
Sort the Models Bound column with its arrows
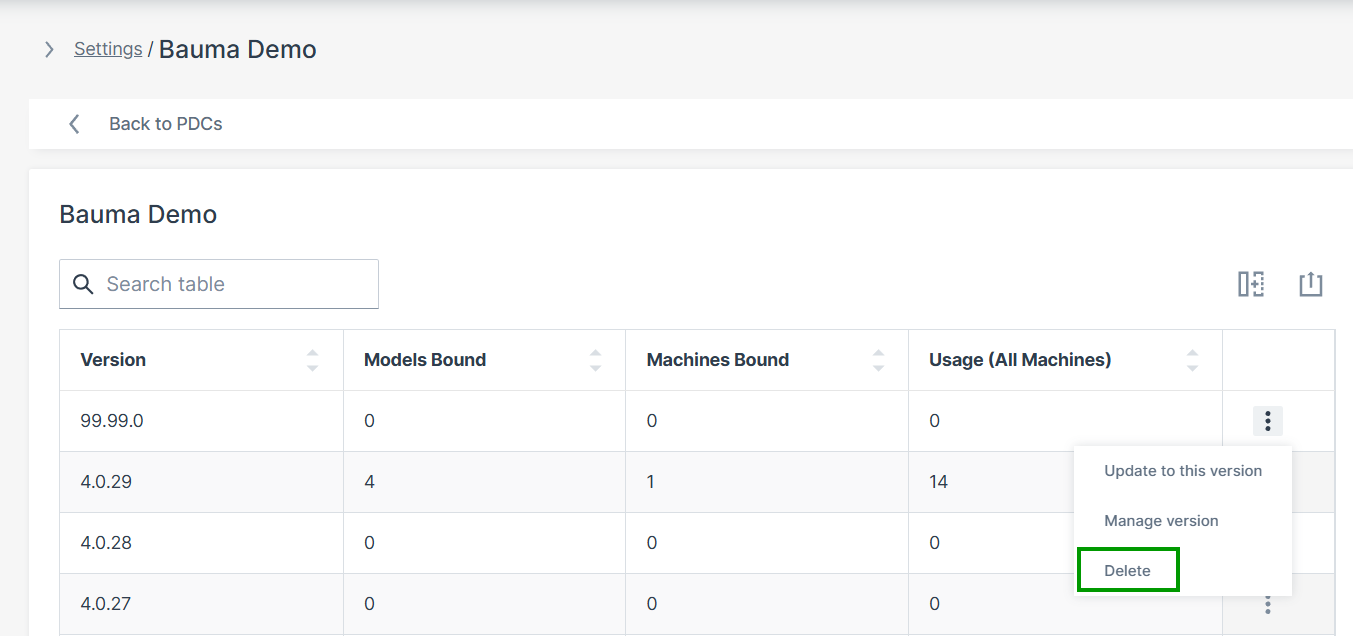595,360
